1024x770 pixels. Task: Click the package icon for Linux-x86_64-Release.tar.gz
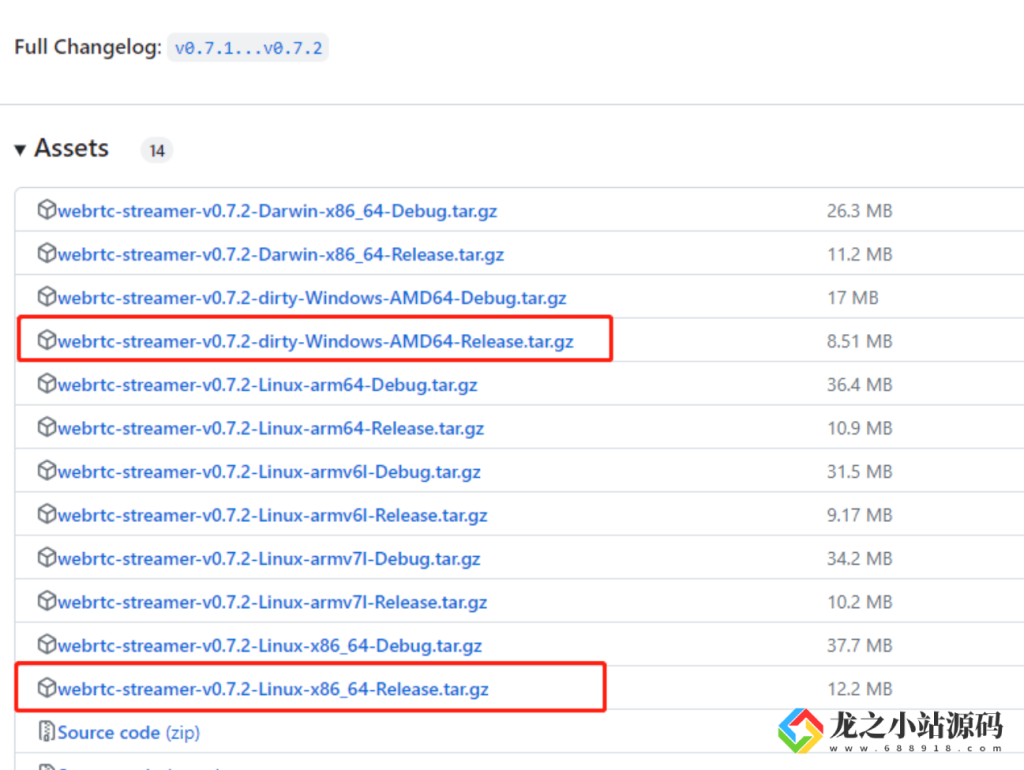[46, 688]
